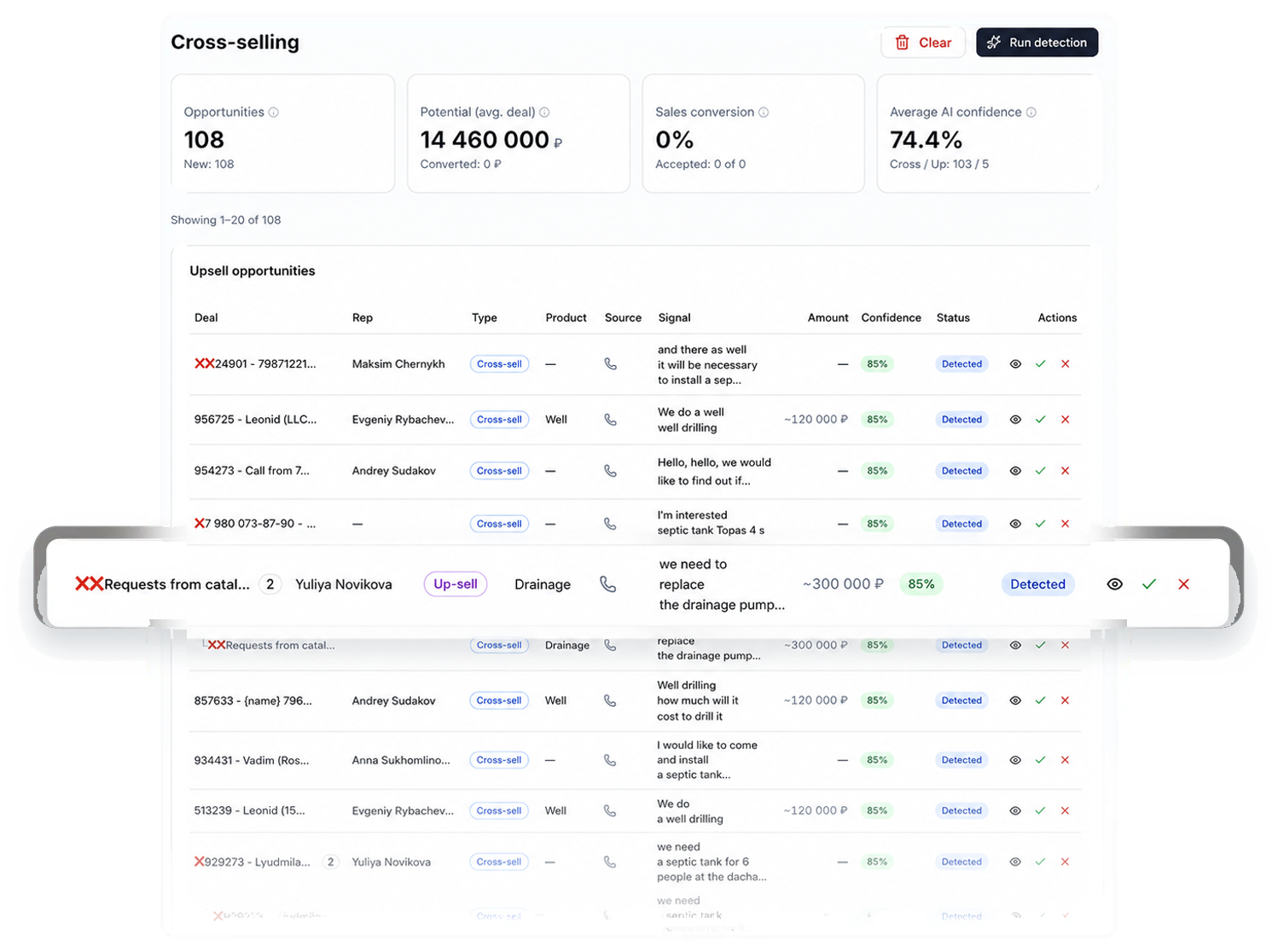Sort by the Amount column header
Screen dimensions: 1278x952
tap(828, 317)
